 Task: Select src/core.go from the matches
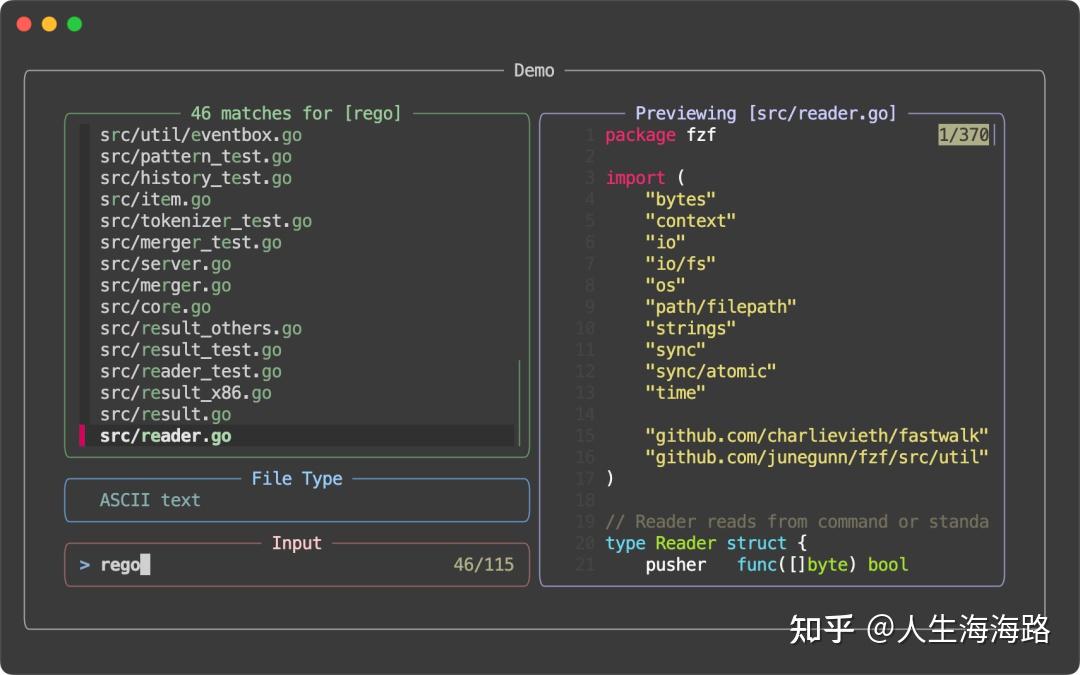click(155, 307)
